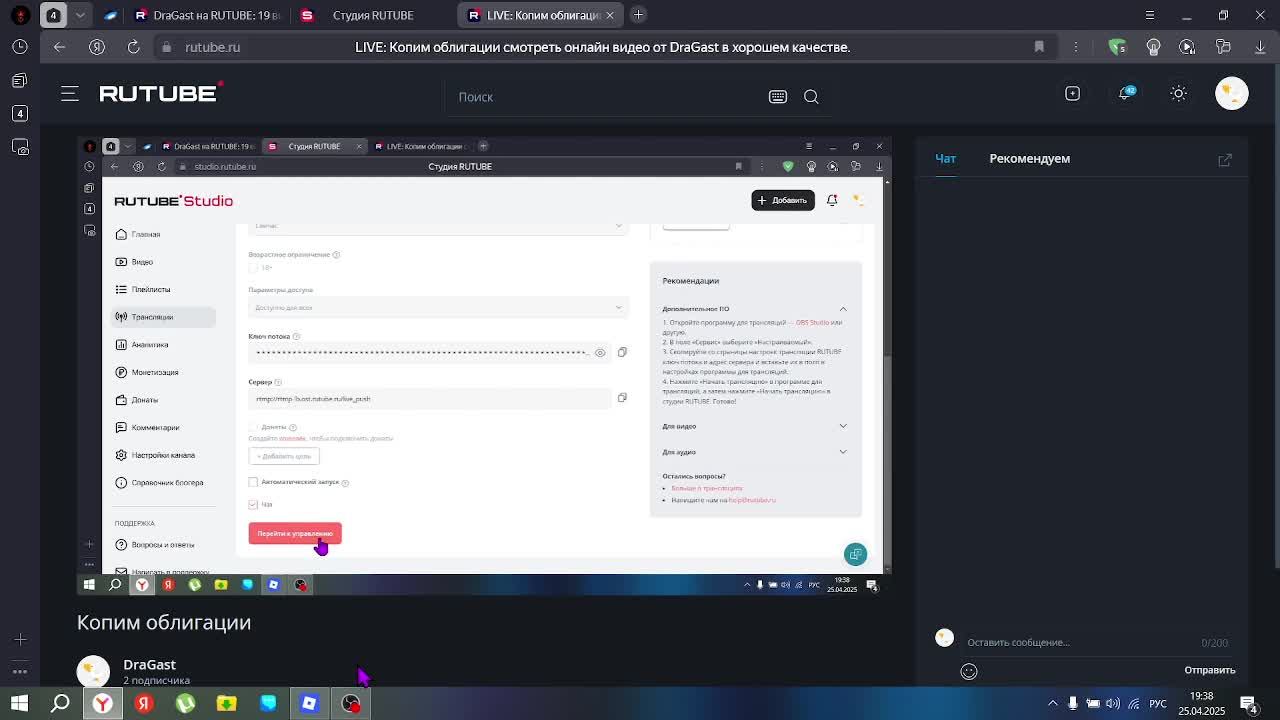Bookmark this page
This screenshot has height=720, width=1280.
tap(1039, 47)
